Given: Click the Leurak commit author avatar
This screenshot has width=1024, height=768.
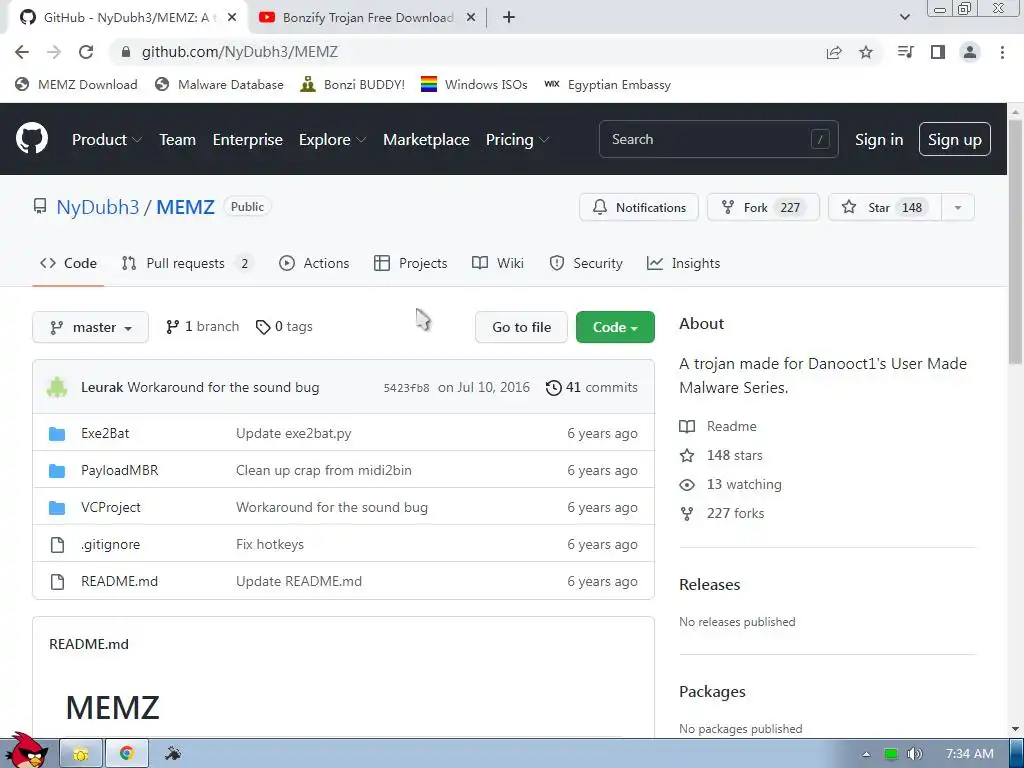Looking at the screenshot, I should pyautogui.click(x=57, y=387).
